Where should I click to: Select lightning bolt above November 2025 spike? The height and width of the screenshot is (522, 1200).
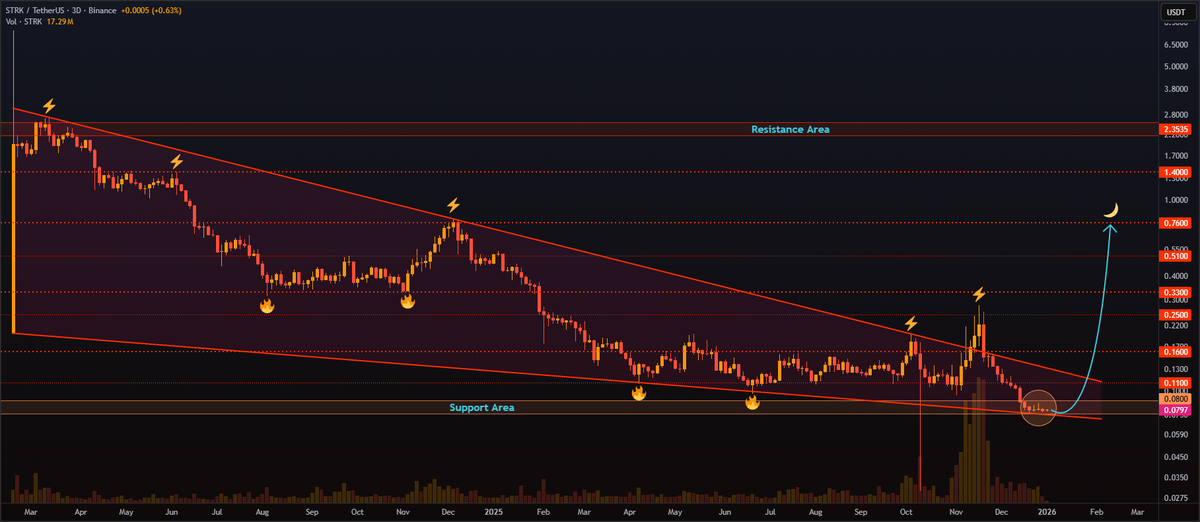pyautogui.click(x=979, y=294)
